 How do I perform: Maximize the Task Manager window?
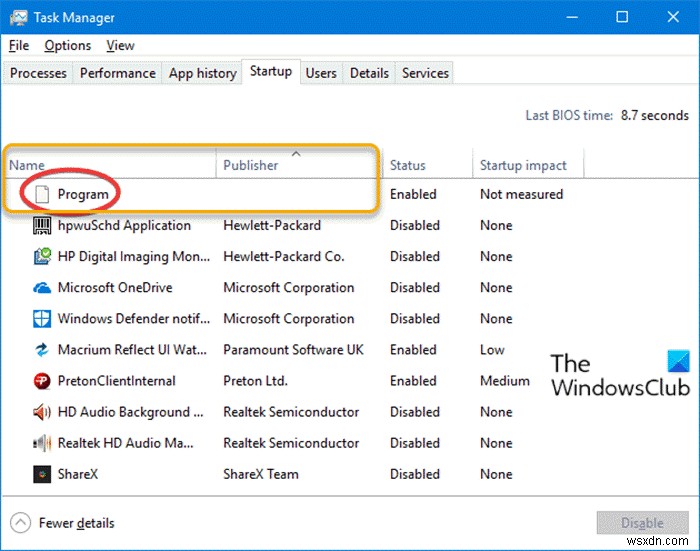[x=622, y=17]
